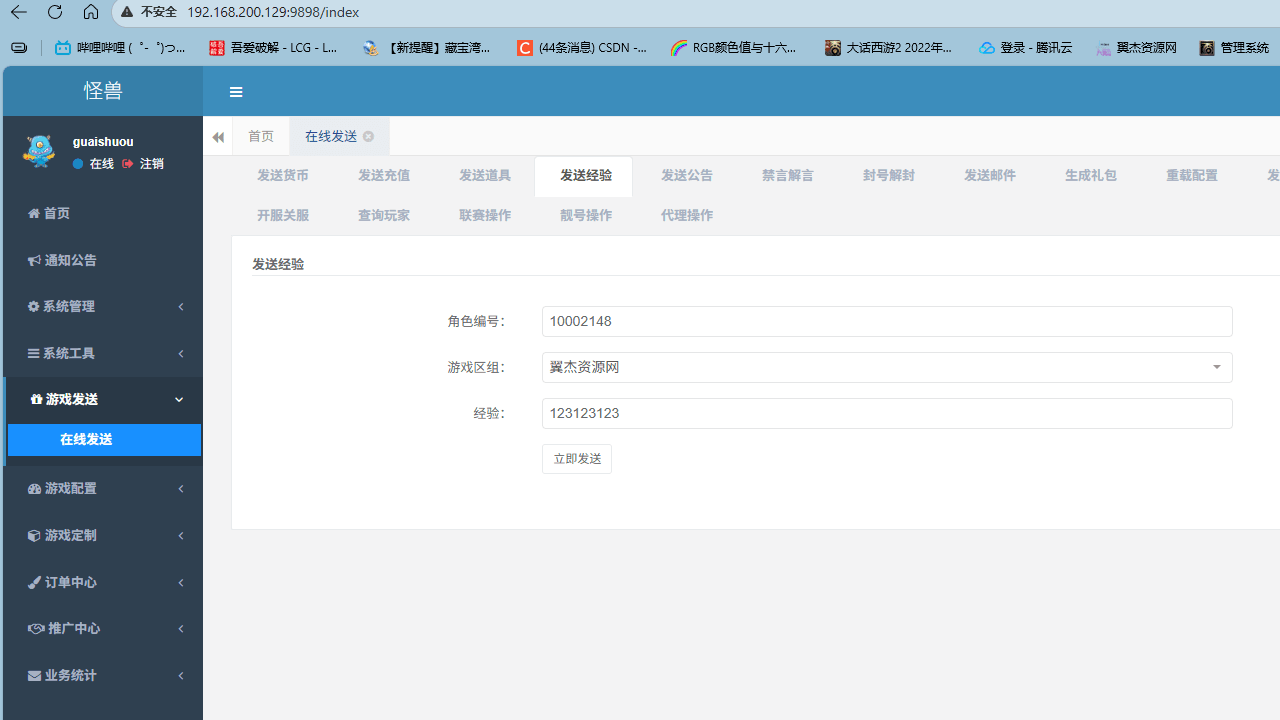Open the 游戏区组 dropdown selector

coord(1216,367)
